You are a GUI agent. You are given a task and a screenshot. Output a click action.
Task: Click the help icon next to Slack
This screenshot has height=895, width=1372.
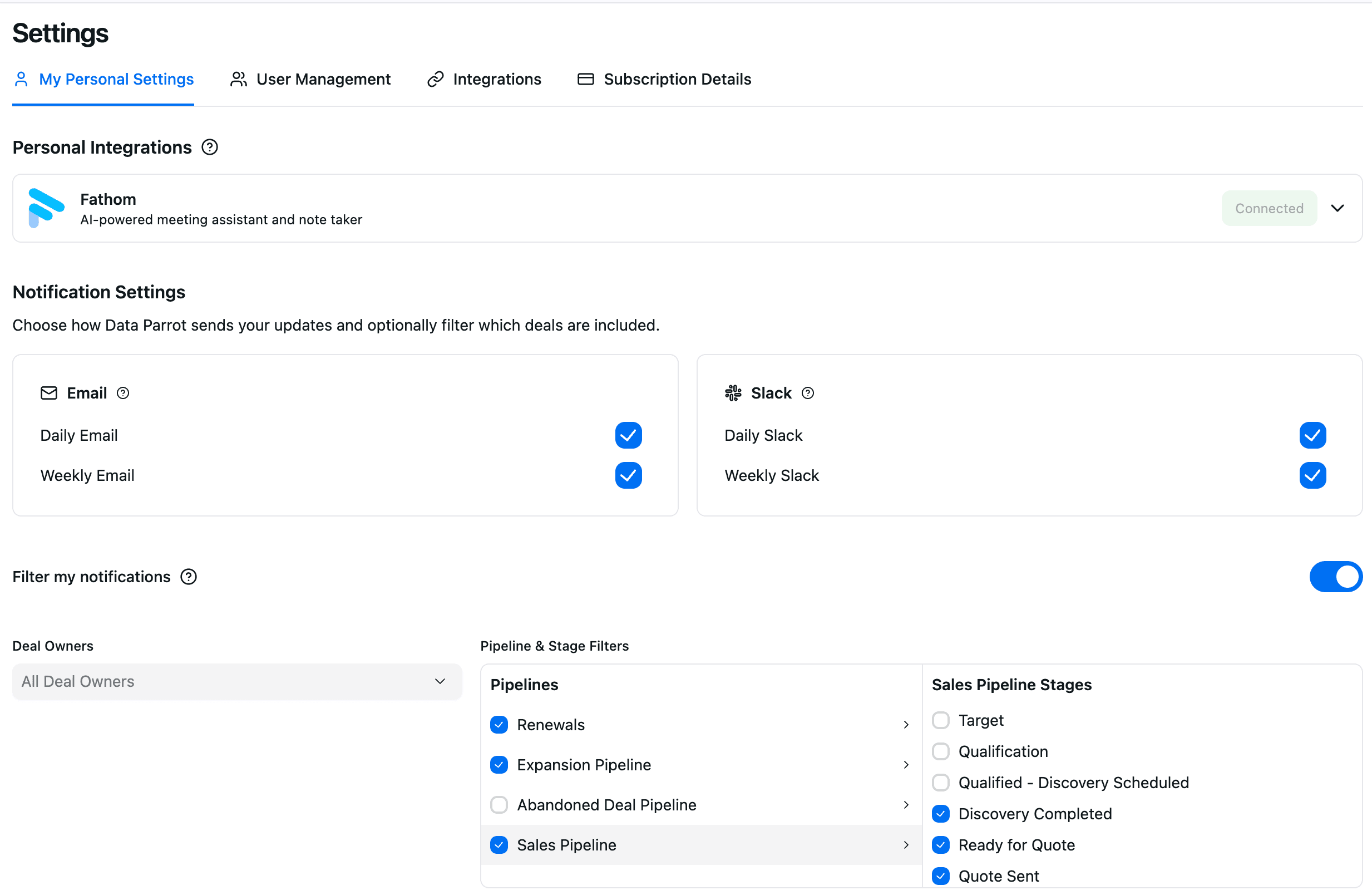pos(808,393)
